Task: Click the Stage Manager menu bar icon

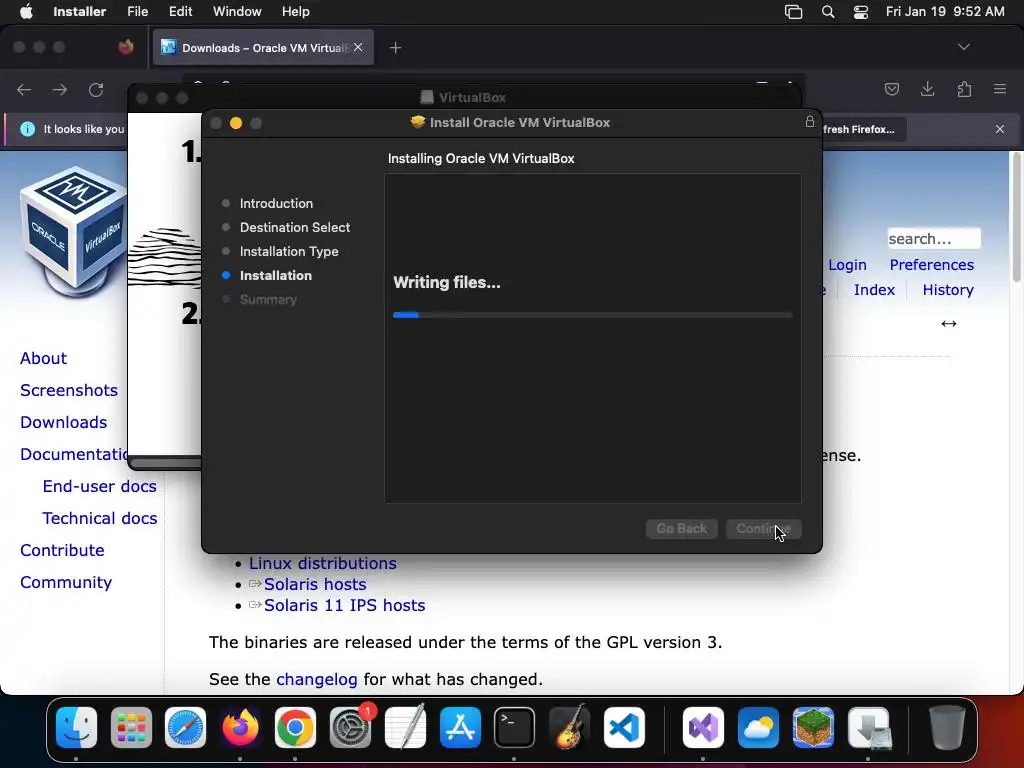Action: point(793,12)
